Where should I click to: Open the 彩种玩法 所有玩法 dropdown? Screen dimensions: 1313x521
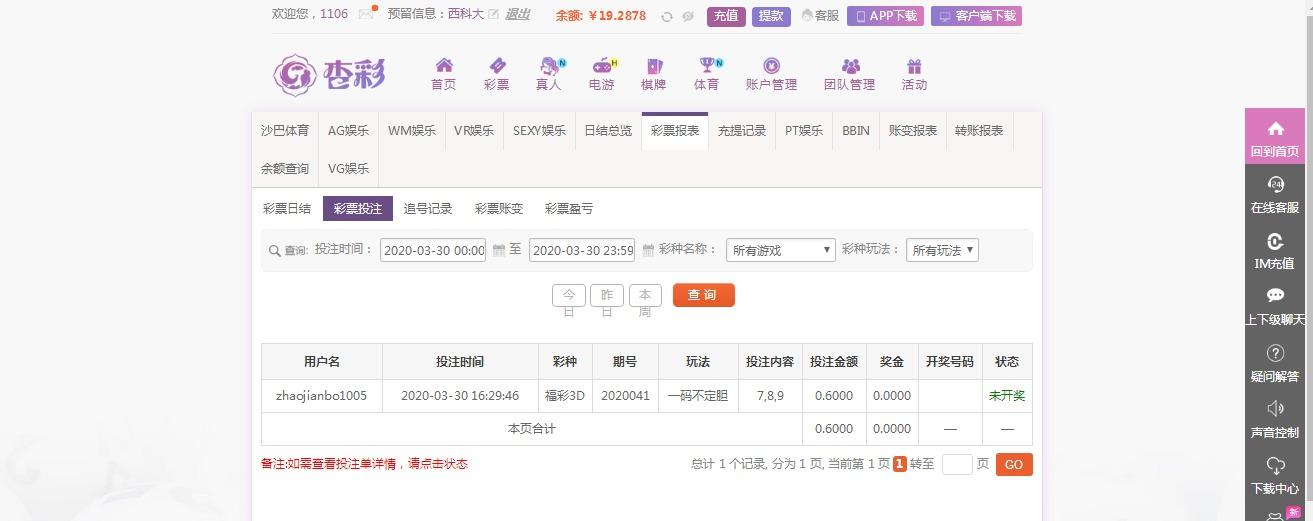click(x=942, y=250)
